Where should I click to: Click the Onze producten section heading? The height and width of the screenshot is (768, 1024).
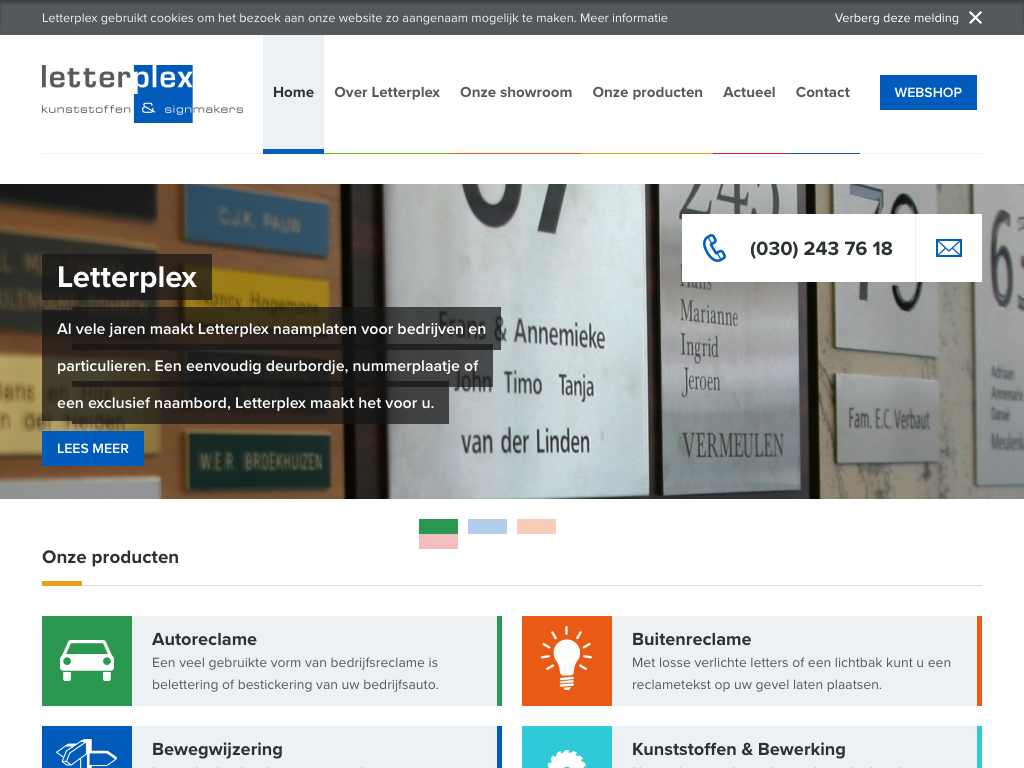coord(110,557)
